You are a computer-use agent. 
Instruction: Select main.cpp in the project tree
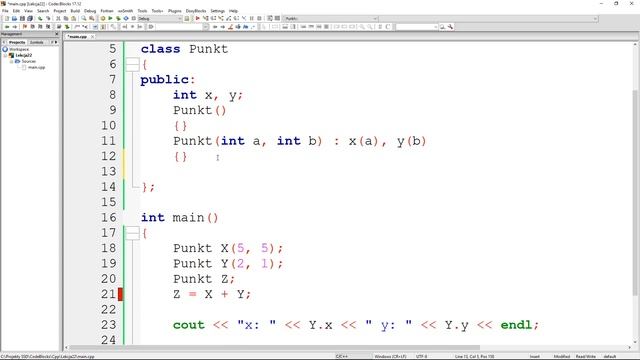[36, 67]
